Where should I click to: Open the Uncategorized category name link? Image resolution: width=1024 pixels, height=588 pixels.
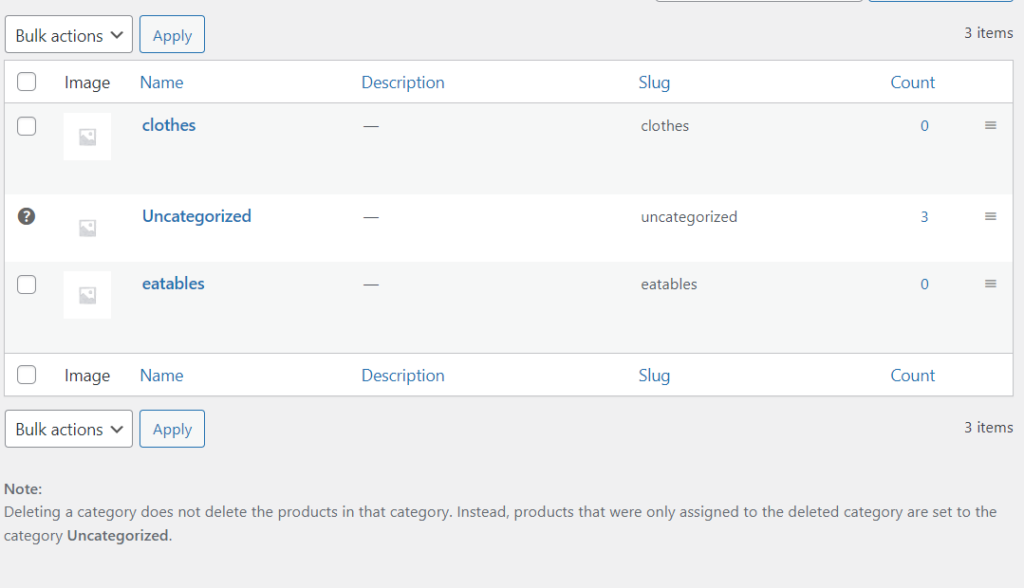point(196,216)
